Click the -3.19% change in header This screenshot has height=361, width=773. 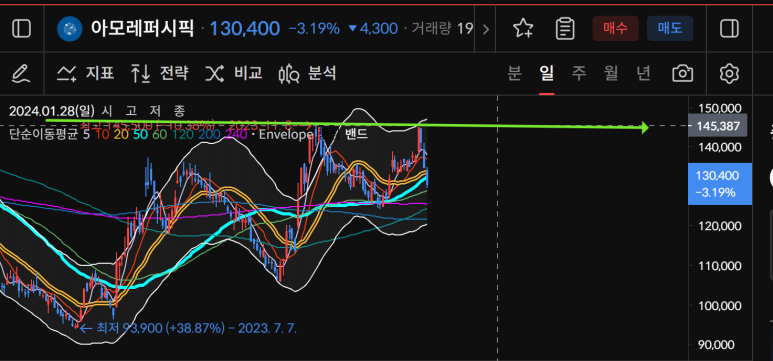pyautogui.click(x=314, y=29)
